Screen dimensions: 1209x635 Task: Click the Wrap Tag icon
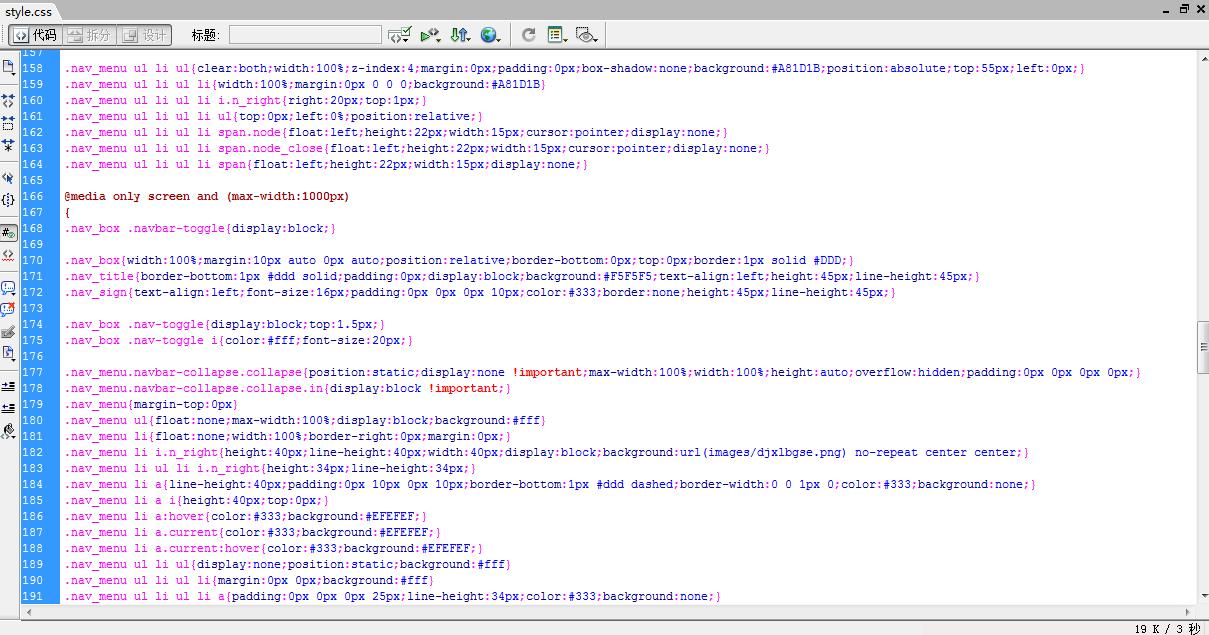click(x=8, y=332)
